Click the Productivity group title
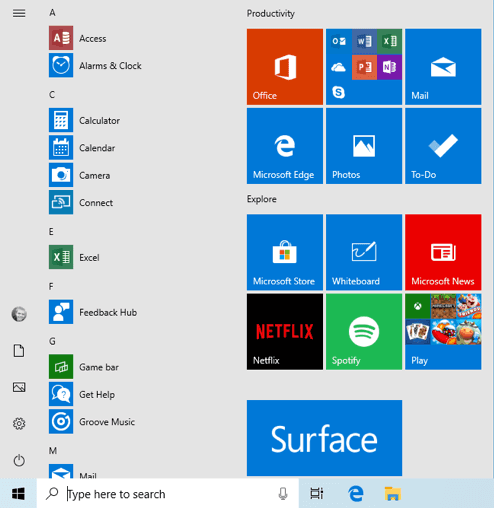The width and height of the screenshot is (494, 508). 271,14
